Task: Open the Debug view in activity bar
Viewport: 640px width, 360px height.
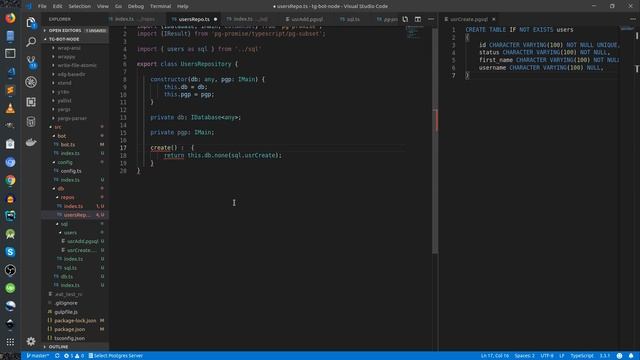Action: click(x=31, y=82)
